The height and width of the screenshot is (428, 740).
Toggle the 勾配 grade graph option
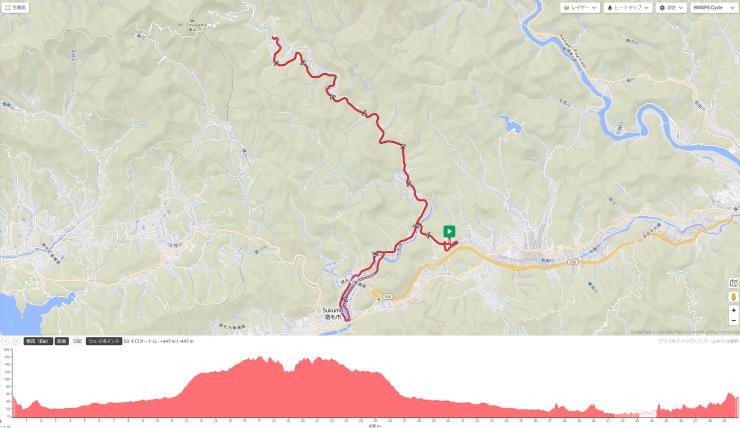click(x=77, y=341)
